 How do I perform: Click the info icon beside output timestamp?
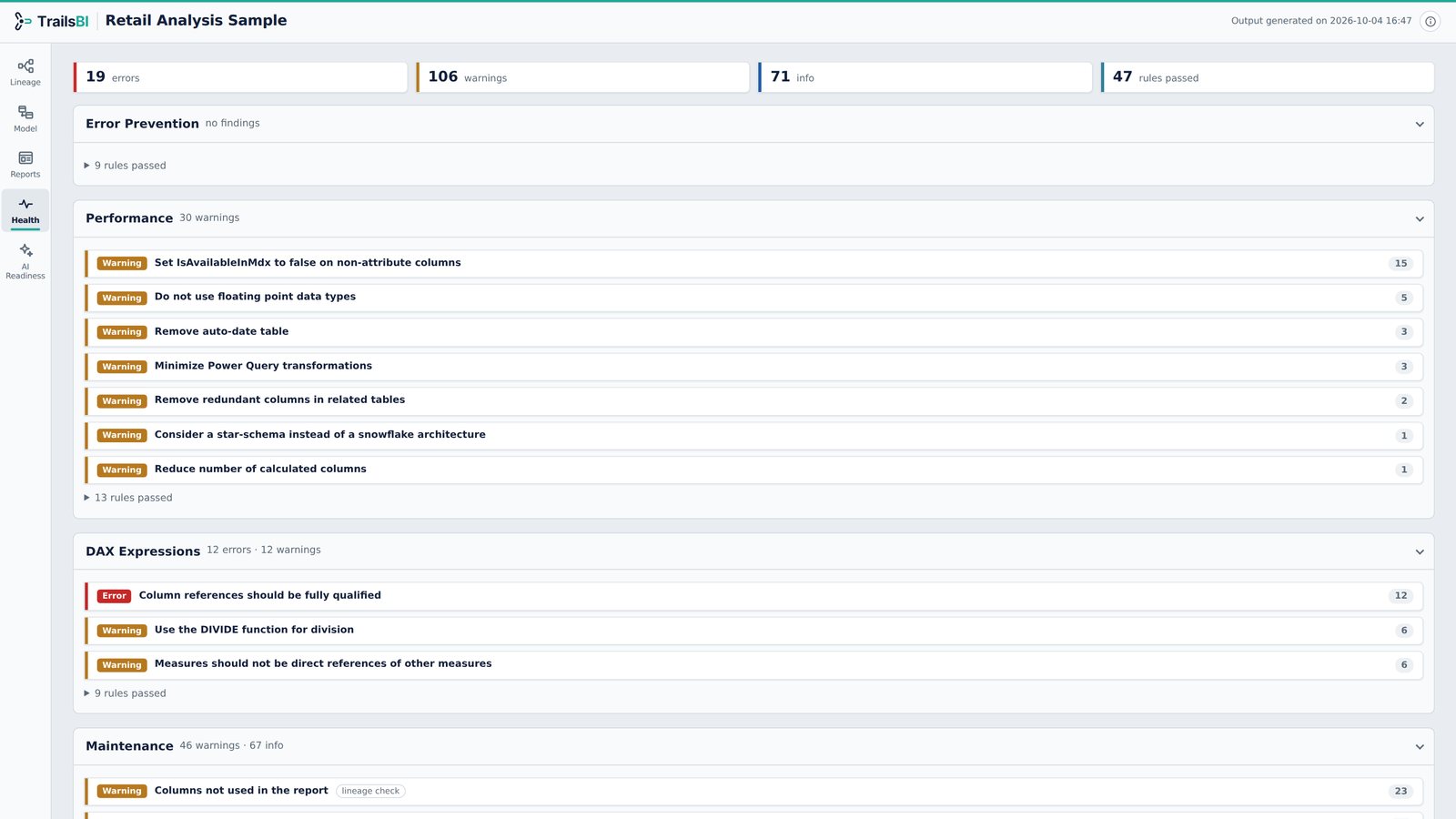tap(1431, 21)
